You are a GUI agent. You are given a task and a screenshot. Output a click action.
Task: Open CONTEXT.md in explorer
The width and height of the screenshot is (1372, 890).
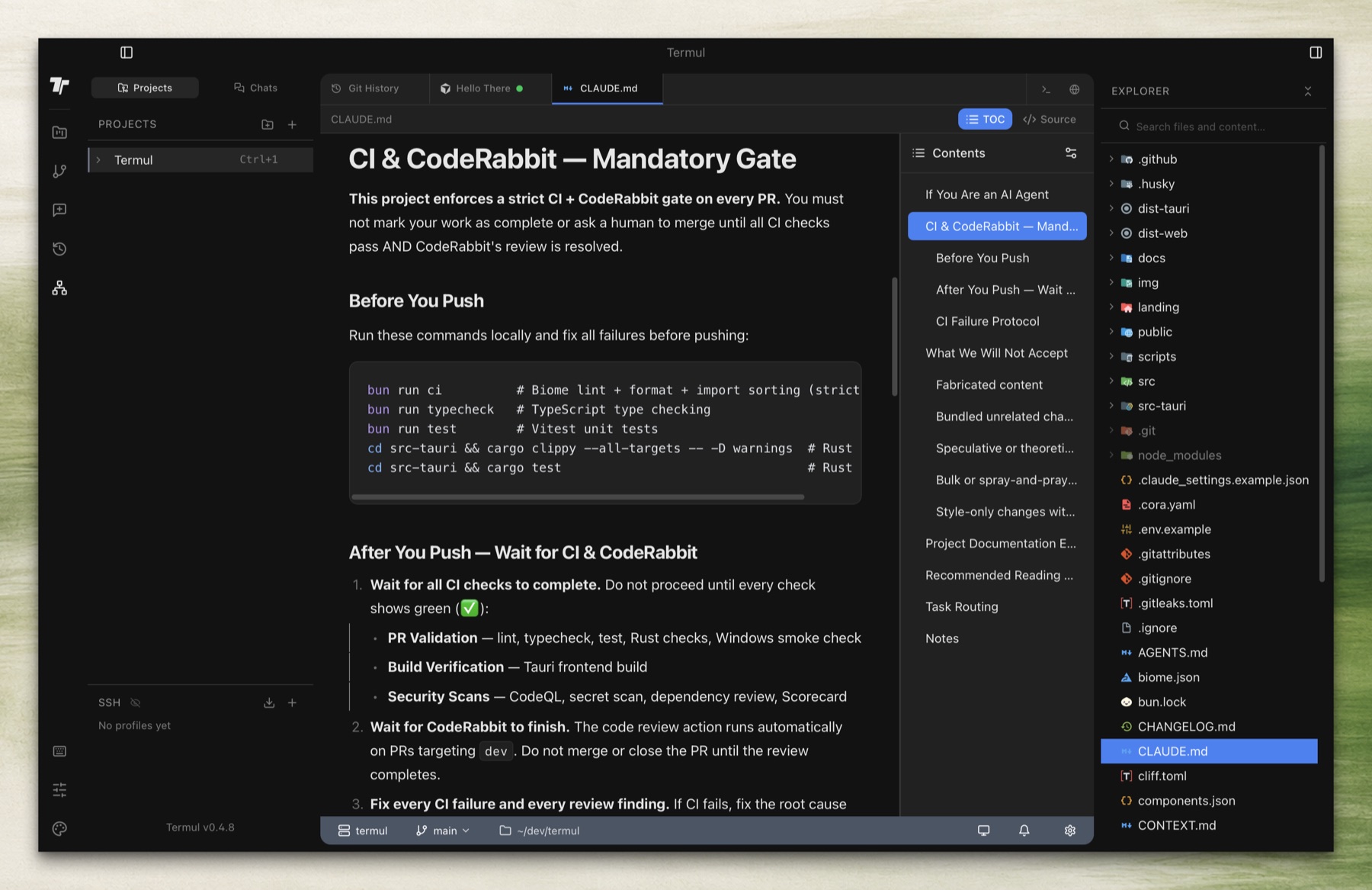[1210, 825]
